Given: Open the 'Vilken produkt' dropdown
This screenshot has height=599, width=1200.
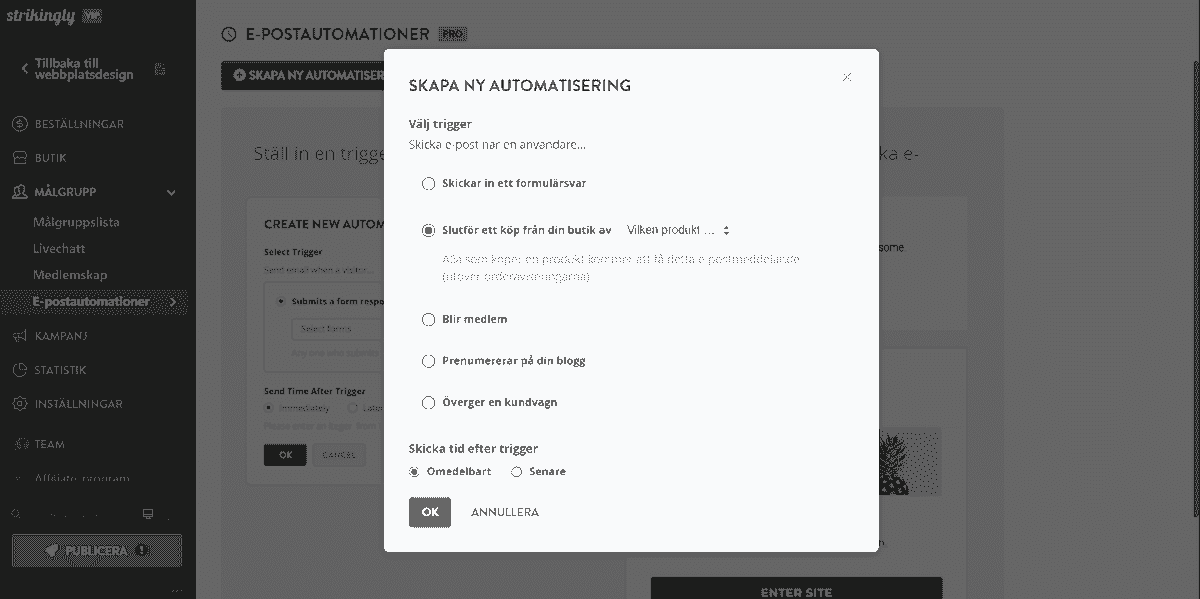Looking at the screenshot, I should (x=678, y=230).
